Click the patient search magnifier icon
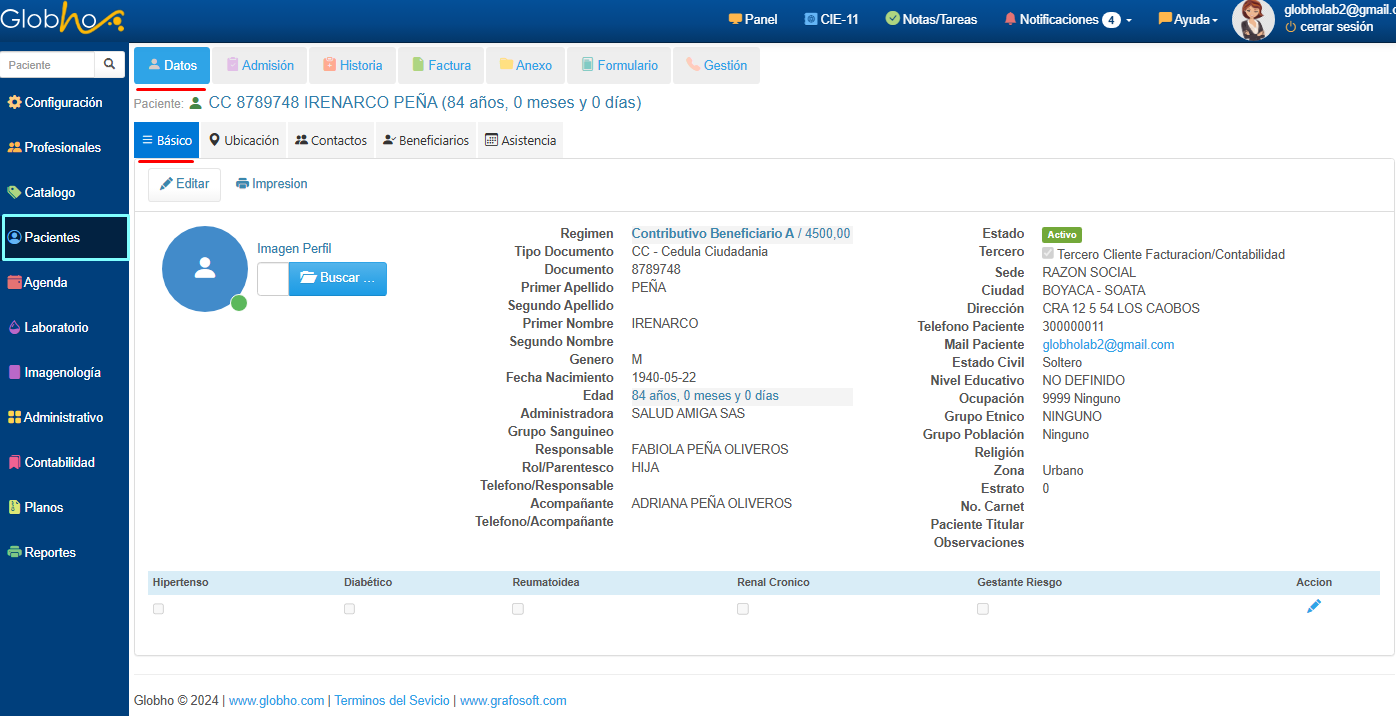The width and height of the screenshot is (1396, 716). tap(110, 65)
